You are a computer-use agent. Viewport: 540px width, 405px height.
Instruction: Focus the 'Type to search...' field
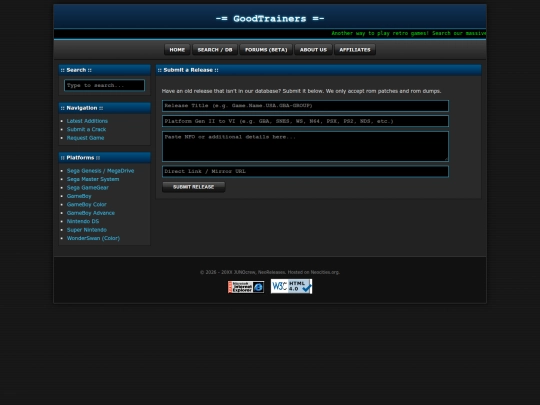[104, 85]
